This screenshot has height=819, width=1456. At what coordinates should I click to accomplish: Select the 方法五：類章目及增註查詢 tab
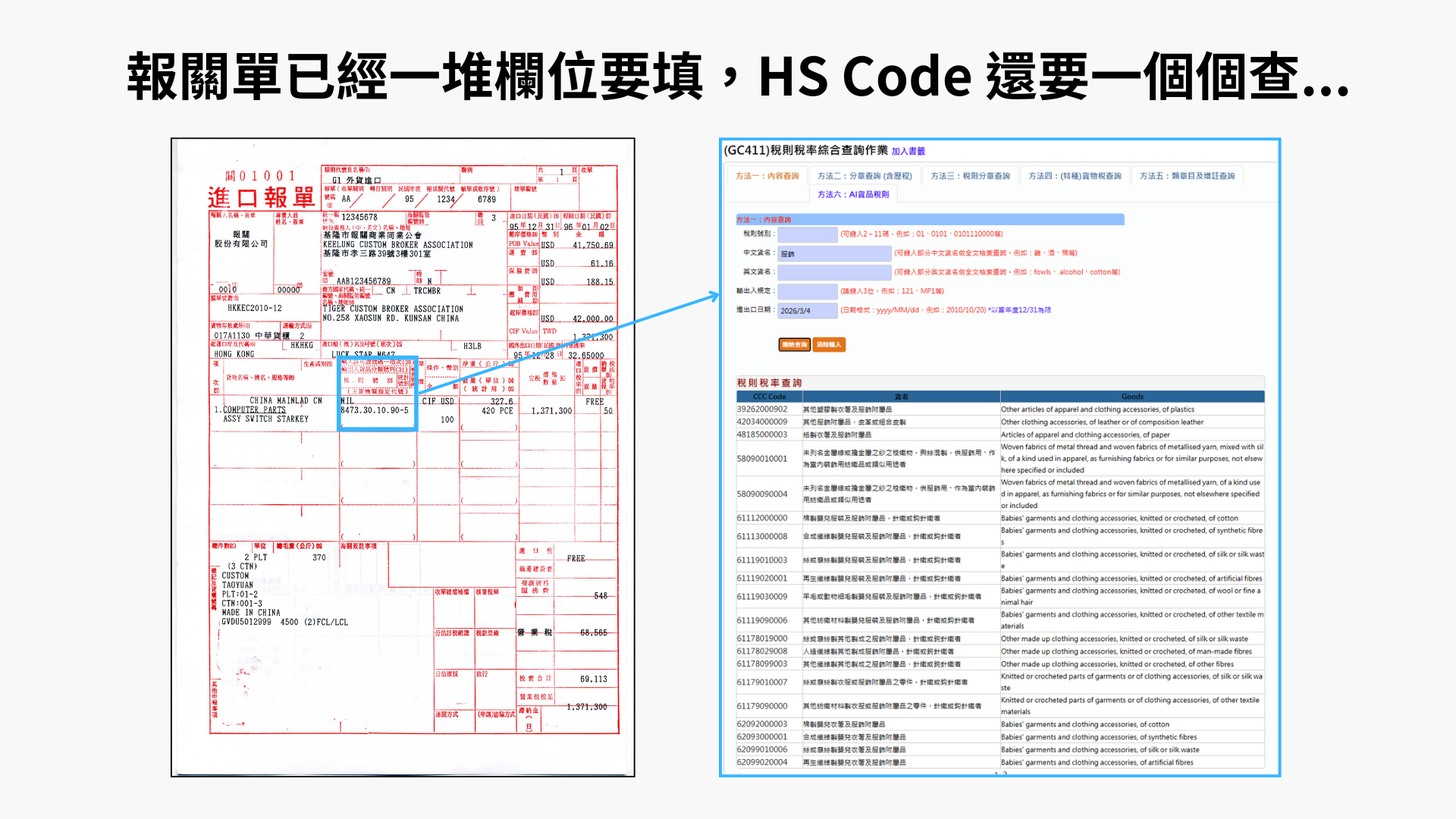click(1187, 176)
